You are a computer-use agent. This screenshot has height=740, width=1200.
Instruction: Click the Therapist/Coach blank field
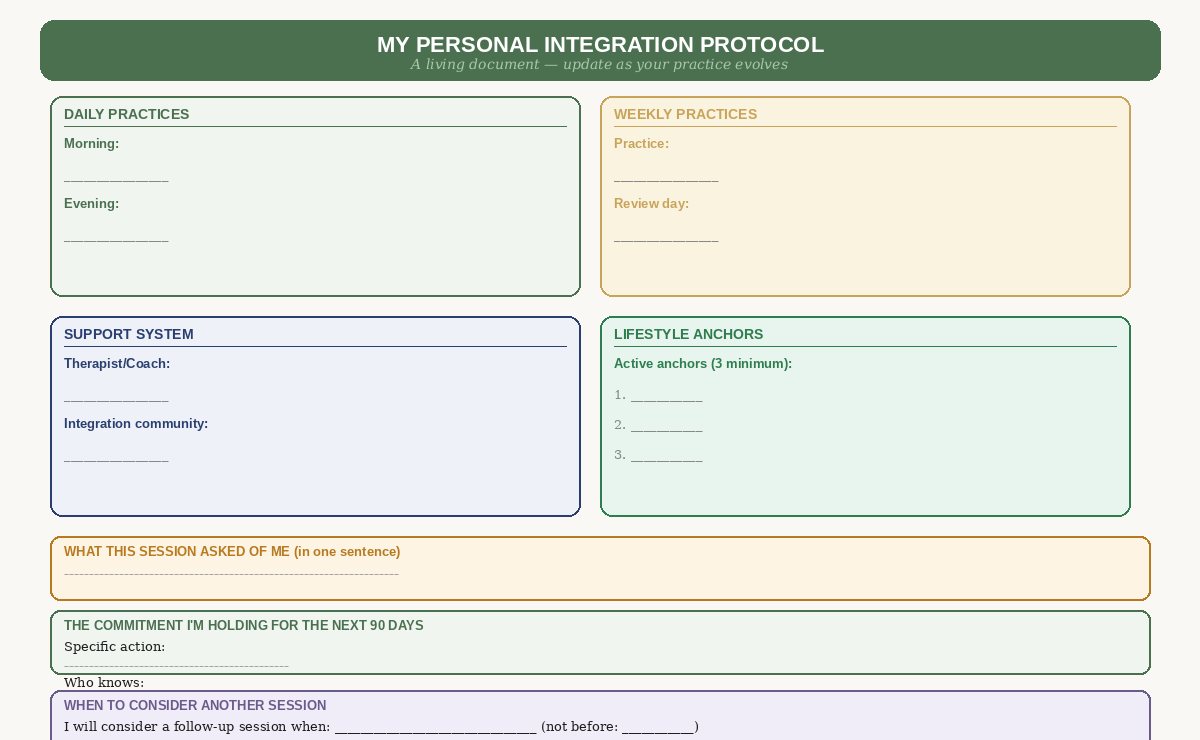[x=116, y=398]
